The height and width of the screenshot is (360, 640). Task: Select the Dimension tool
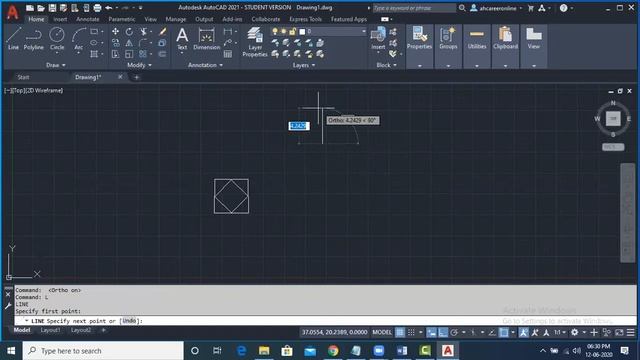coord(207,39)
